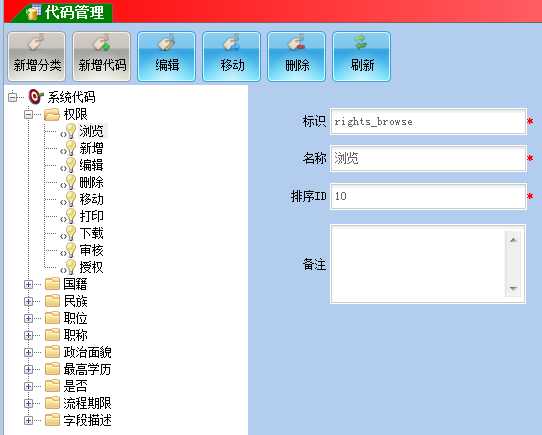This screenshot has height=435, width=542.
Task: Click the folder icon of 职位
Action: pos(52,318)
